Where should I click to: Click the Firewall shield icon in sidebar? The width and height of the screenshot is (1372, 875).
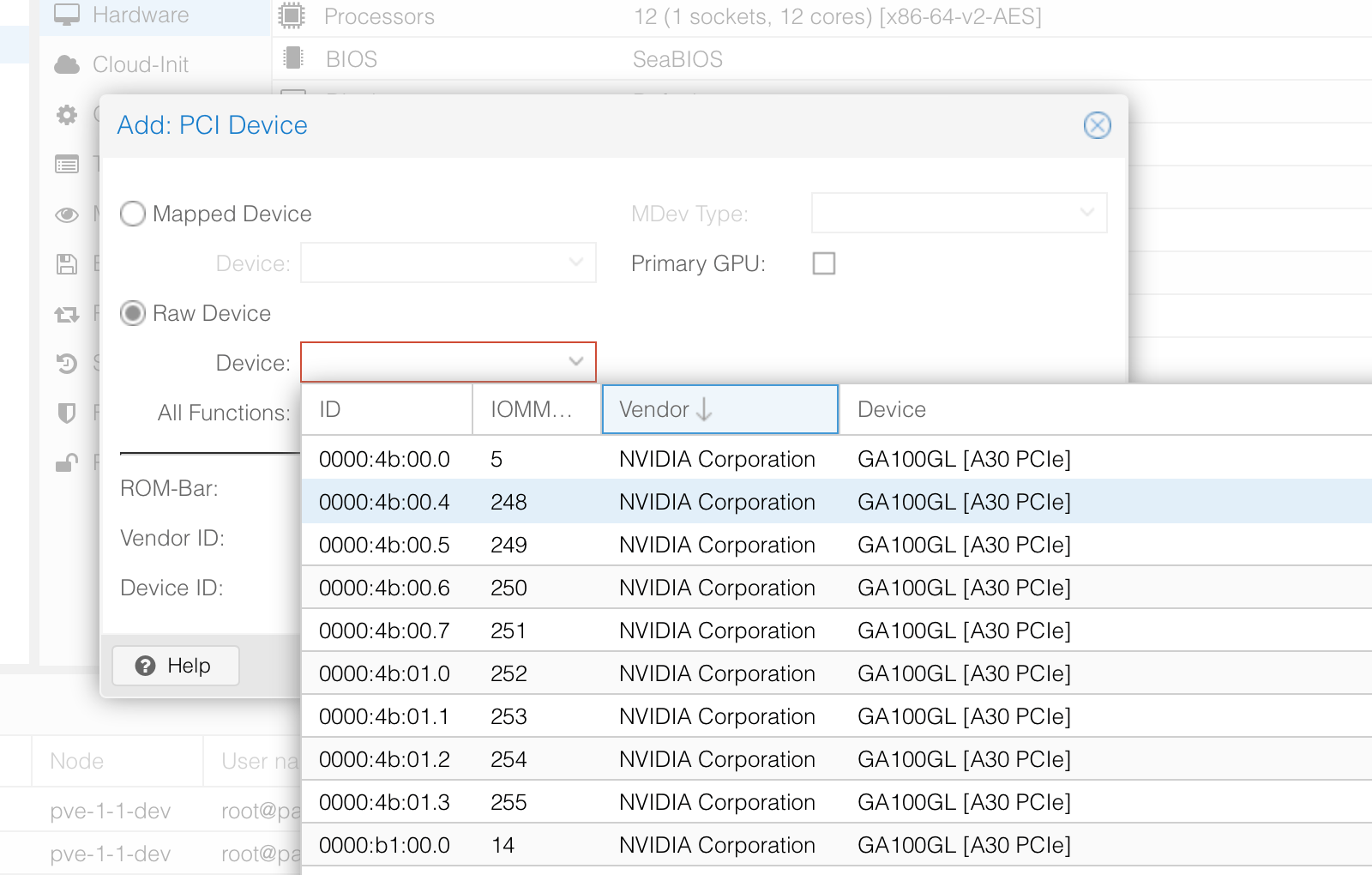click(x=67, y=413)
